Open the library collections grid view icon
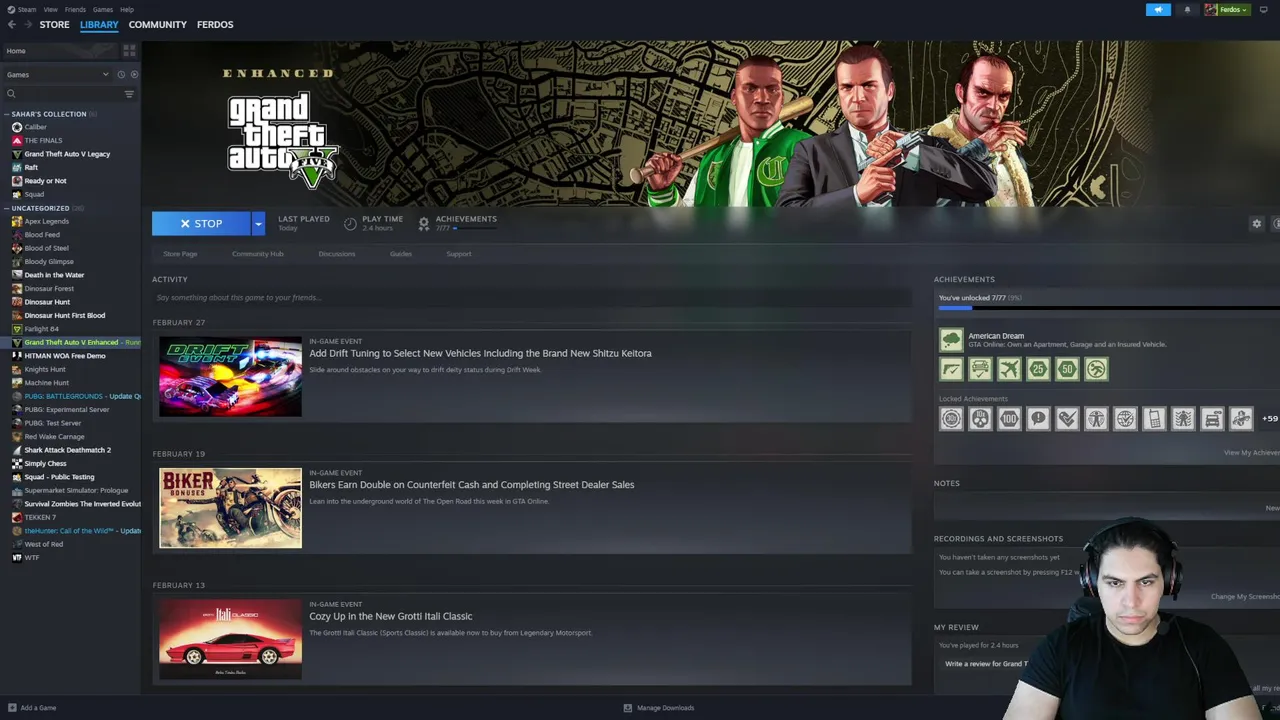The image size is (1280, 720). [x=129, y=50]
